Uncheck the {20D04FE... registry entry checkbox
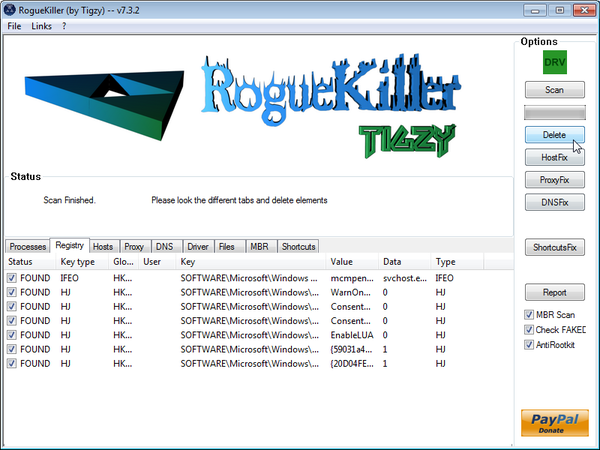This screenshot has width=600, height=450. tap(11, 364)
